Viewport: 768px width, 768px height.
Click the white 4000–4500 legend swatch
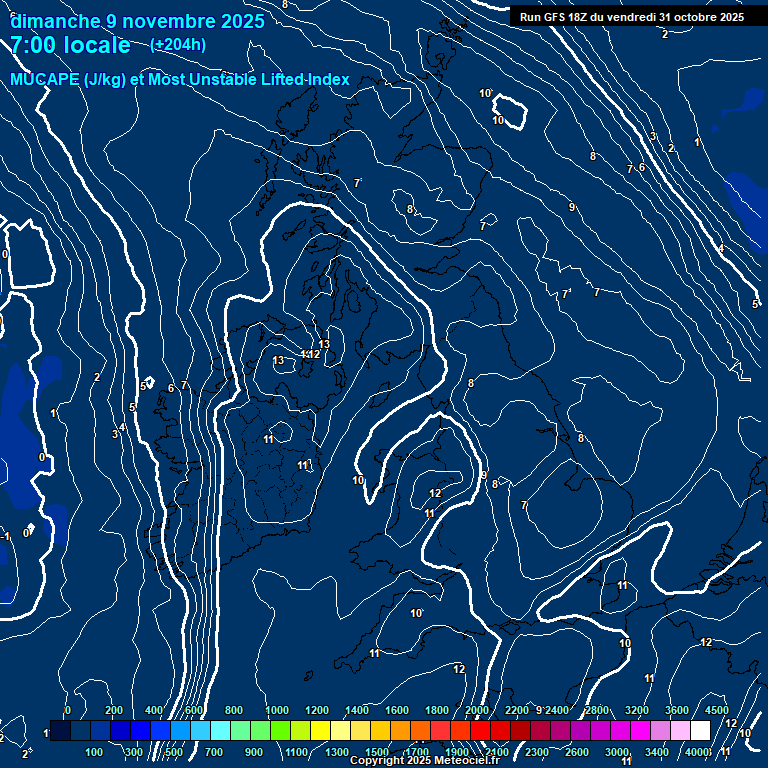(700, 730)
